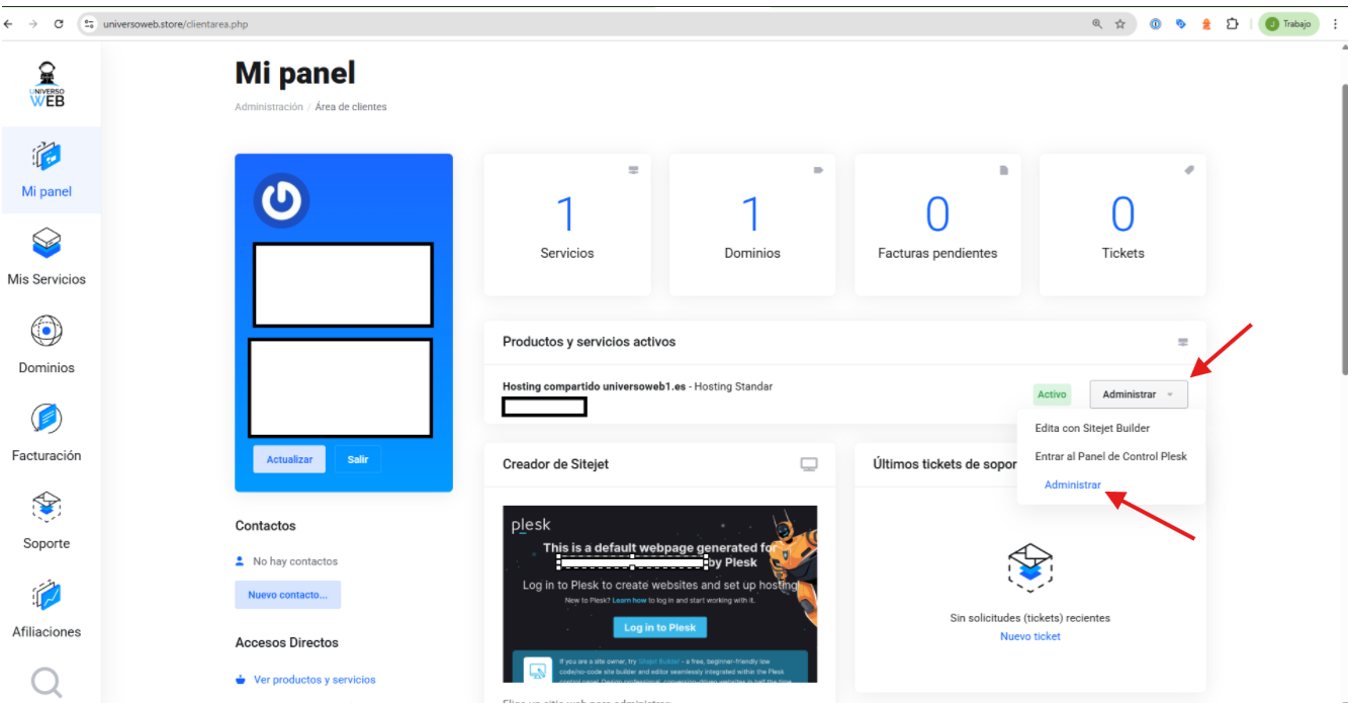Screen dimensions: 1362x716
Task: Click the magnifier search icon in sidebar
Action: (x=47, y=682)
